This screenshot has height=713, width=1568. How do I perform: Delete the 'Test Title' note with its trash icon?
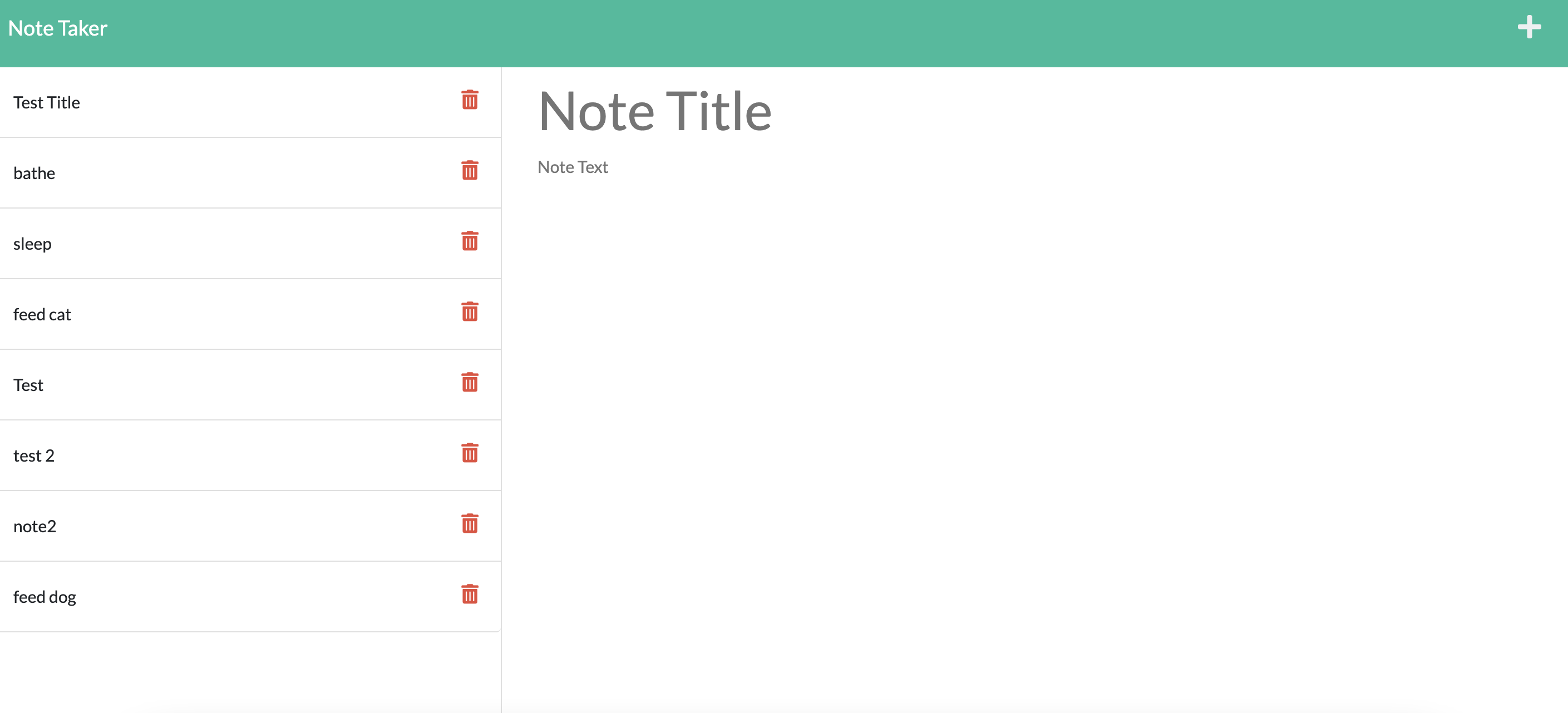(470, 100)
